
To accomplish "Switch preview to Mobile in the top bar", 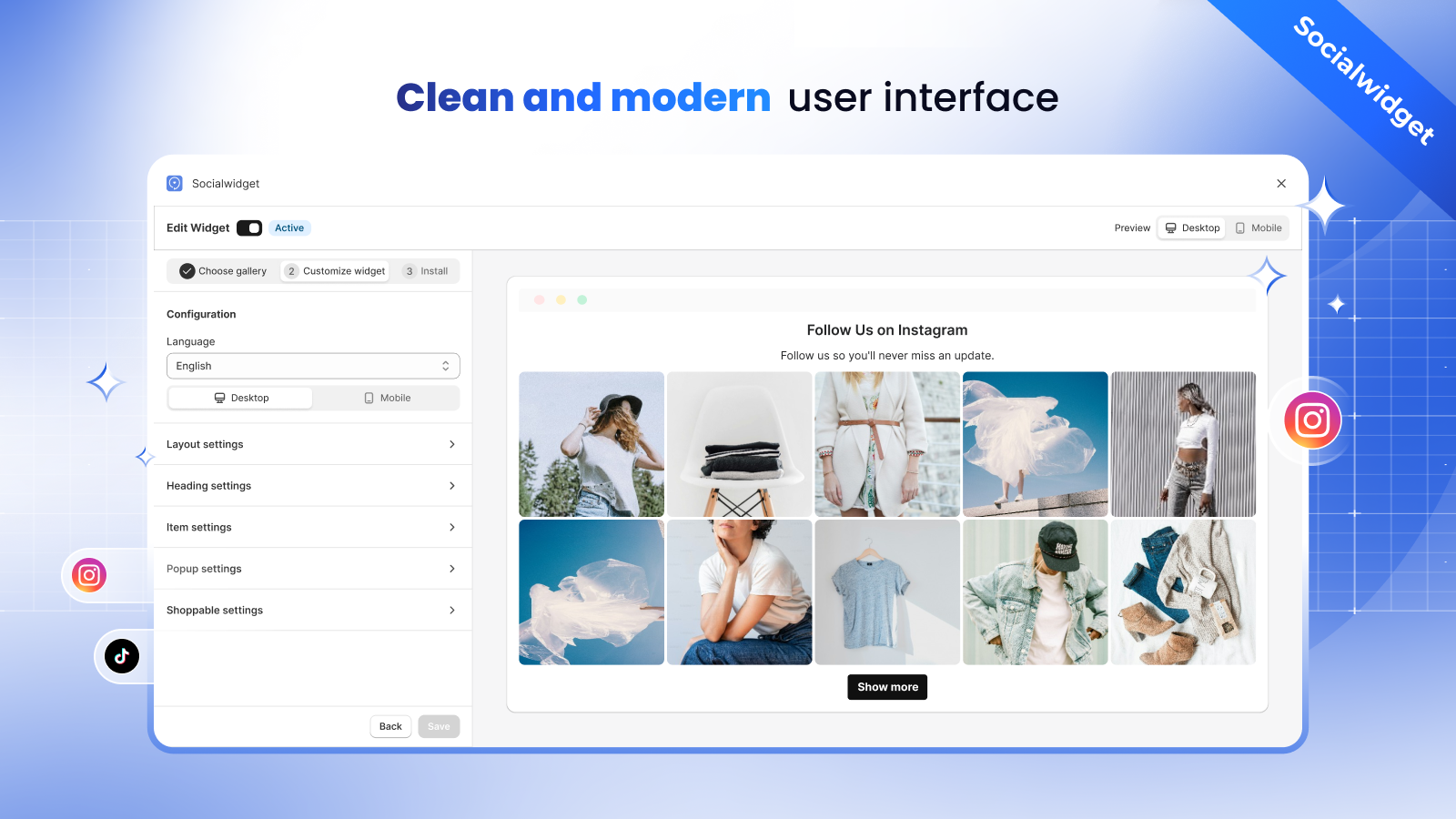I will click(x=1259, y=228).
